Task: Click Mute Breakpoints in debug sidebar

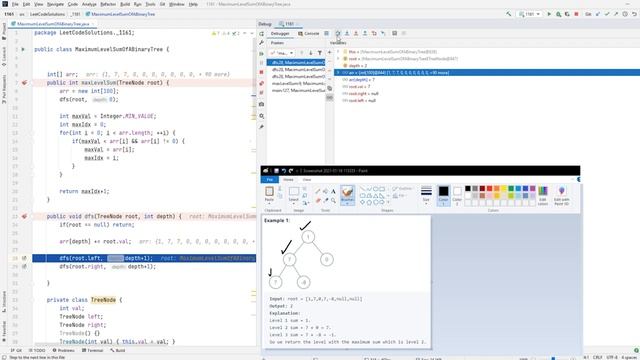Action: pos(262,93)
